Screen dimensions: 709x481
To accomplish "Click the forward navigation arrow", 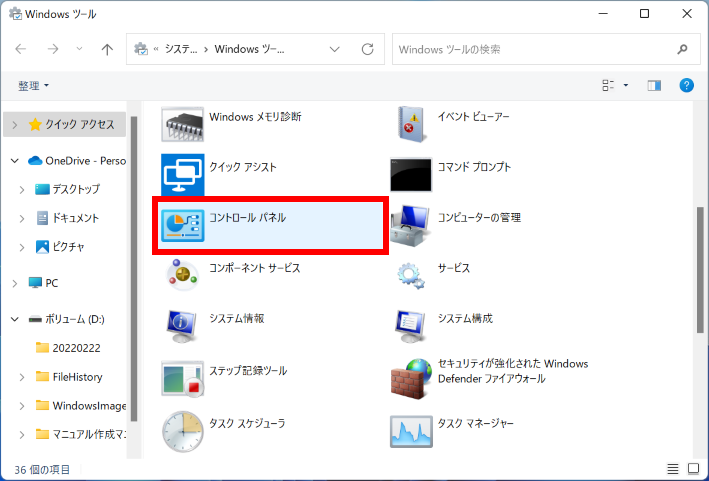I will pyautogui.click(x=53, y=49).
